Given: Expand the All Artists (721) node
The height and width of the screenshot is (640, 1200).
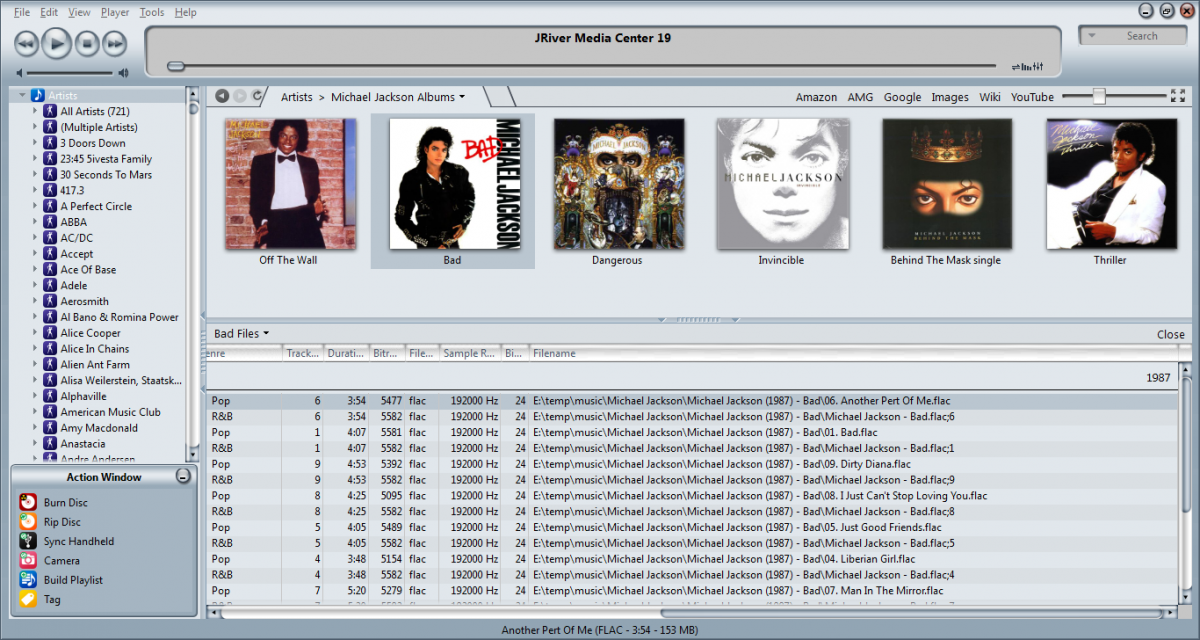Looking at the screenshot, I should click(35, 111).
